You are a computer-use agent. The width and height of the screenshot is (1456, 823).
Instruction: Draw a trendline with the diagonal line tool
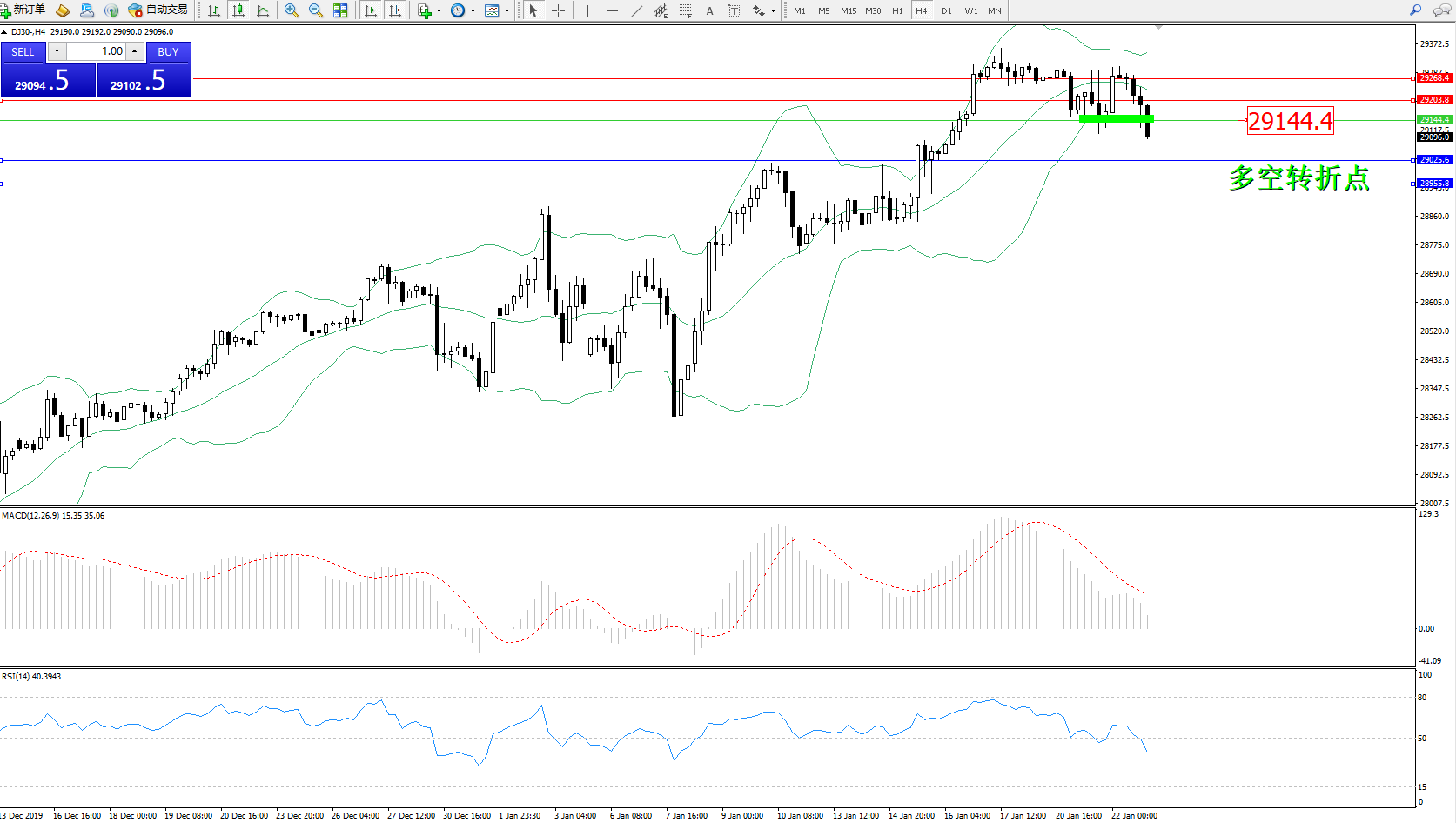point(637,10)
